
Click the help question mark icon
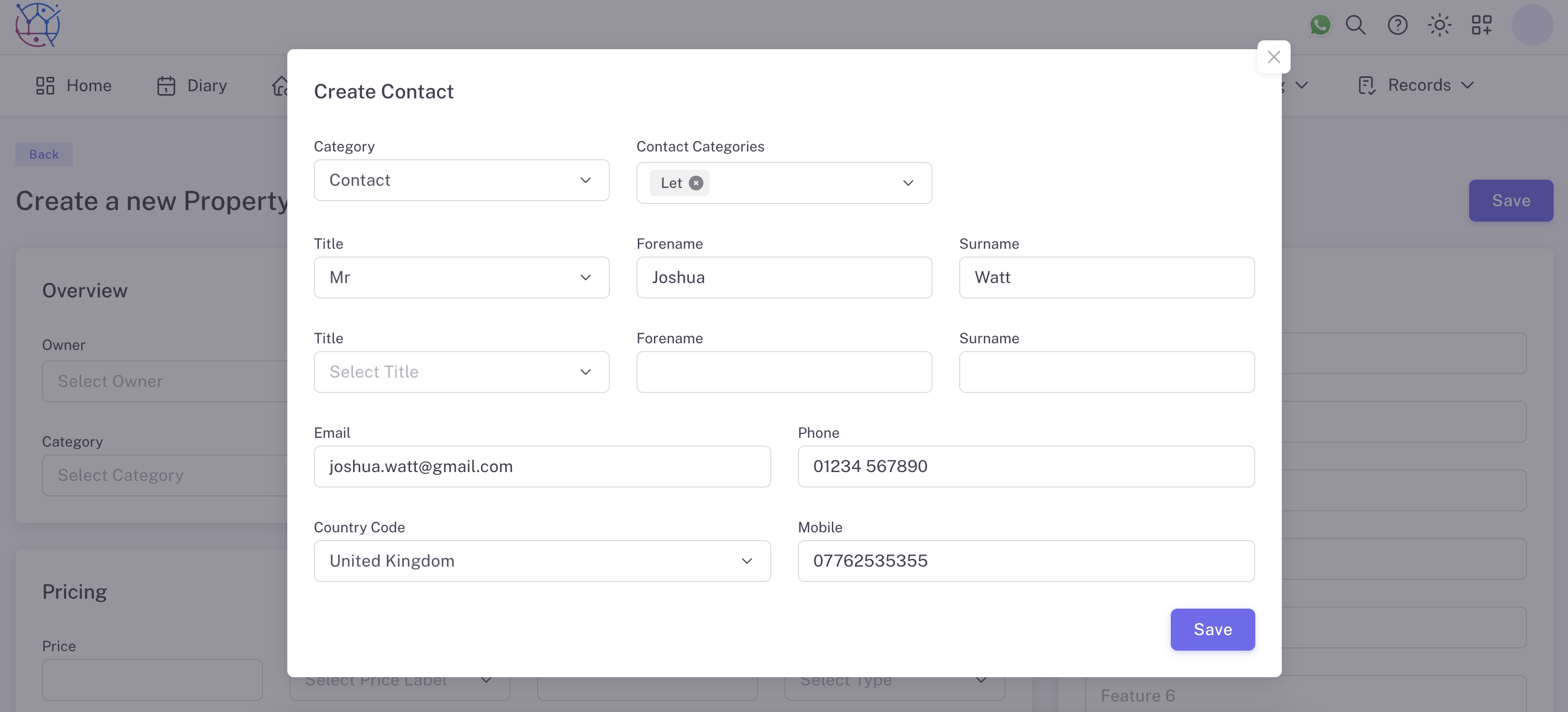point(1398,25)
